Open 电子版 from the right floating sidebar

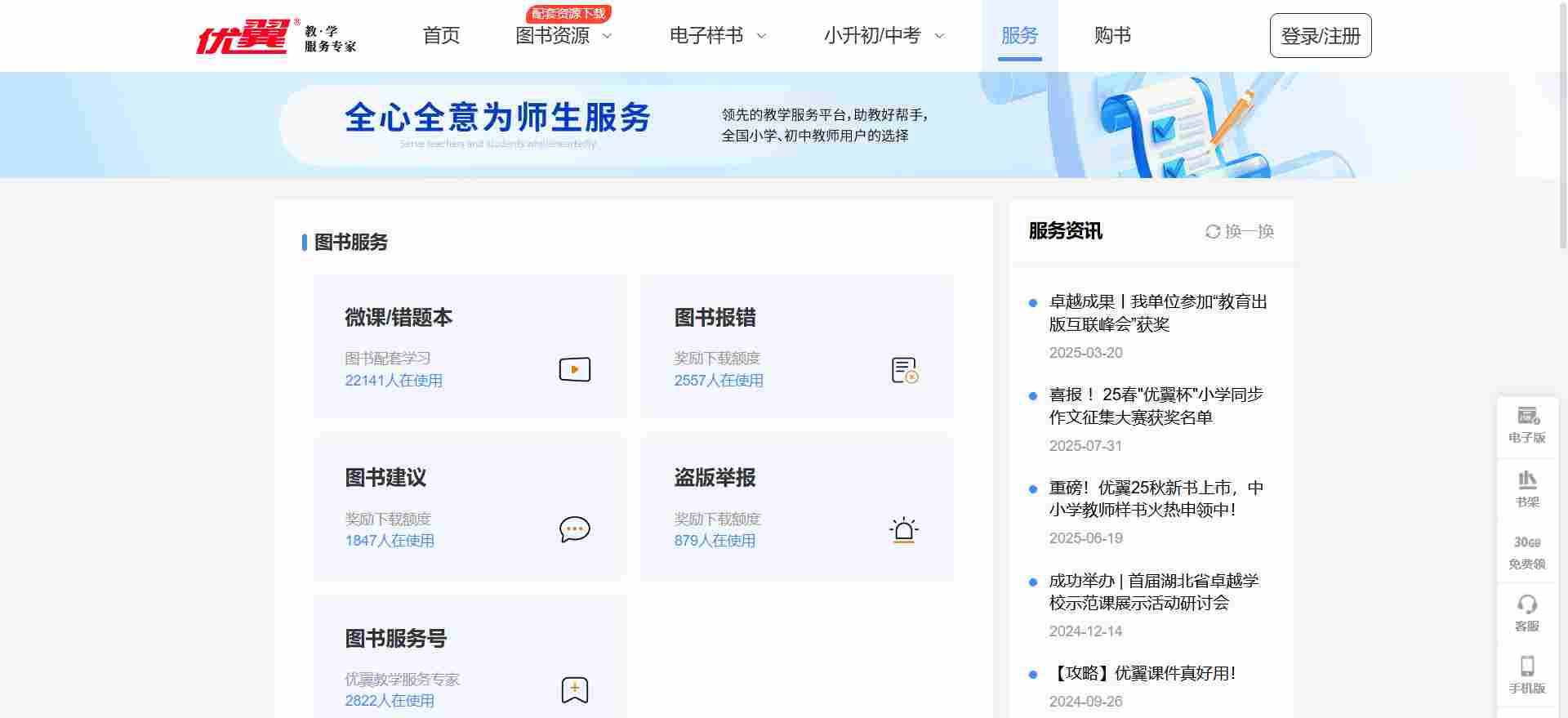point(1526,425)
